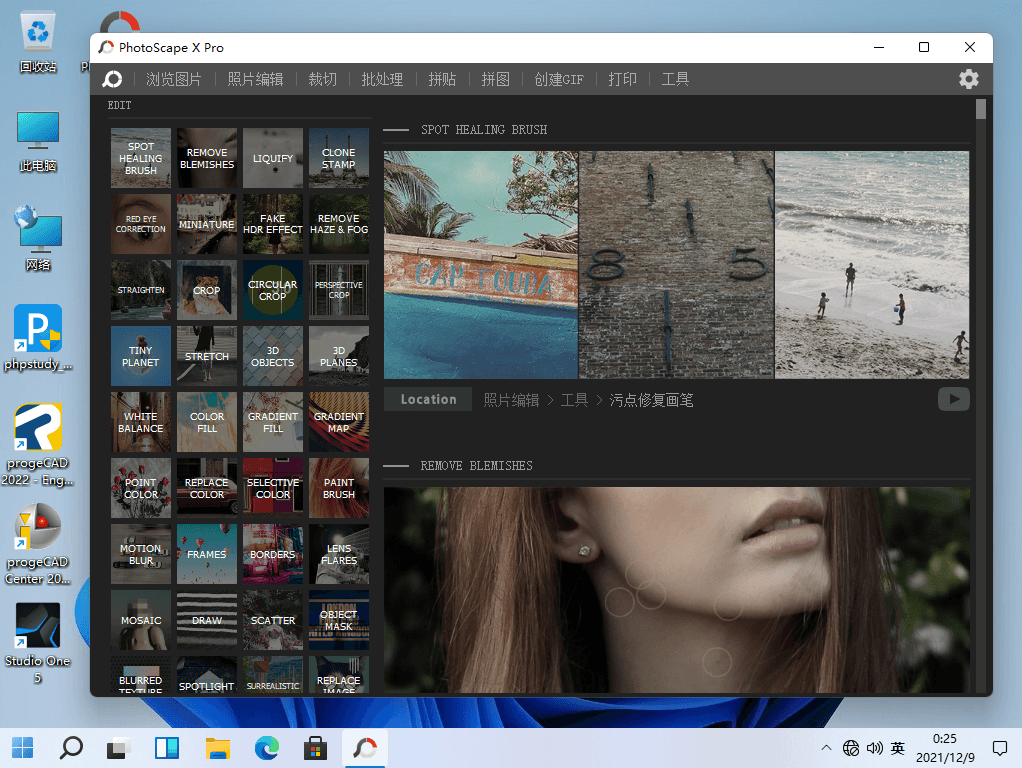
Task: Open the Selective Color tile
Action: pos(273,488)
